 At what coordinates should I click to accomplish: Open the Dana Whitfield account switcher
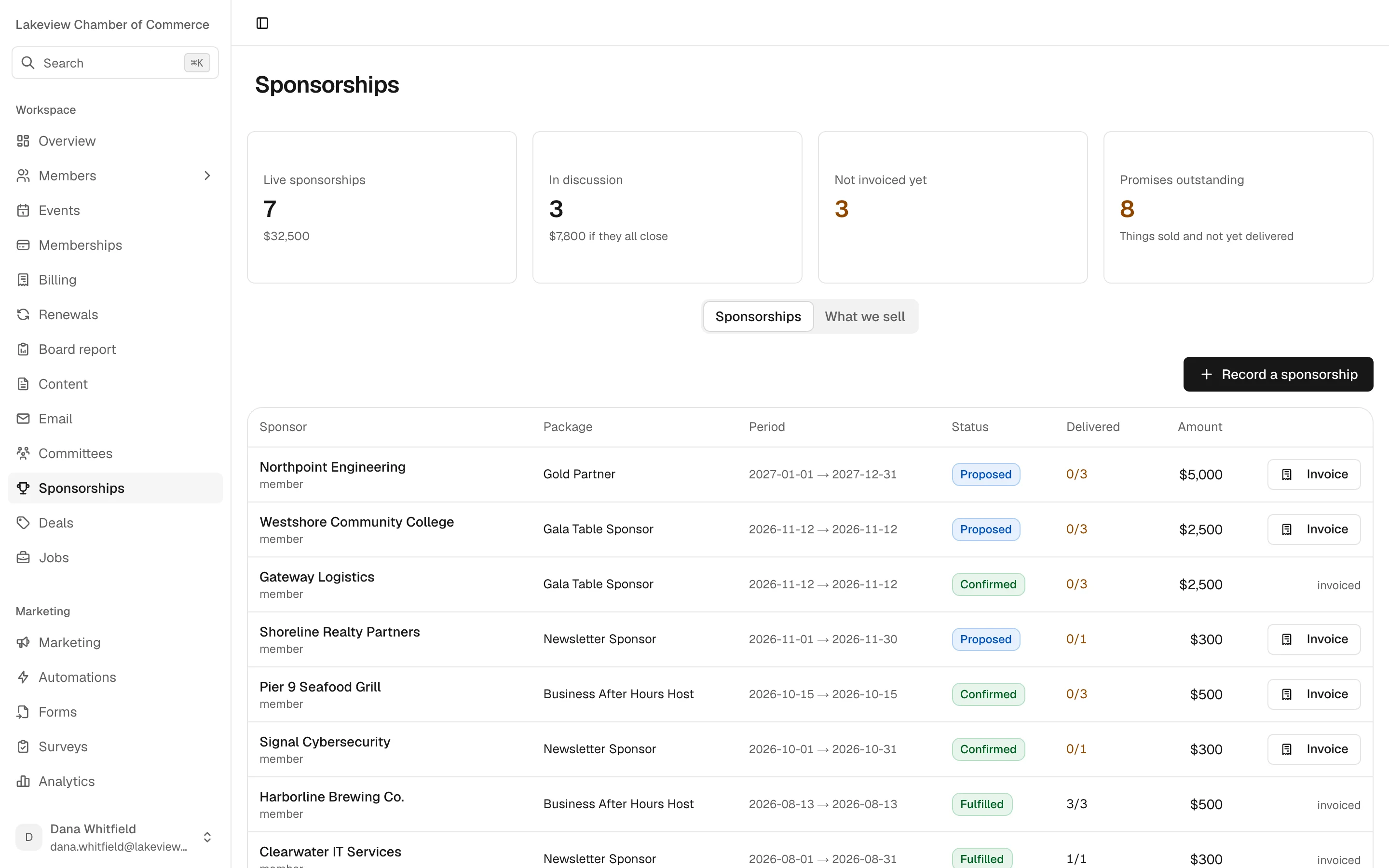(x=115, y=837)
